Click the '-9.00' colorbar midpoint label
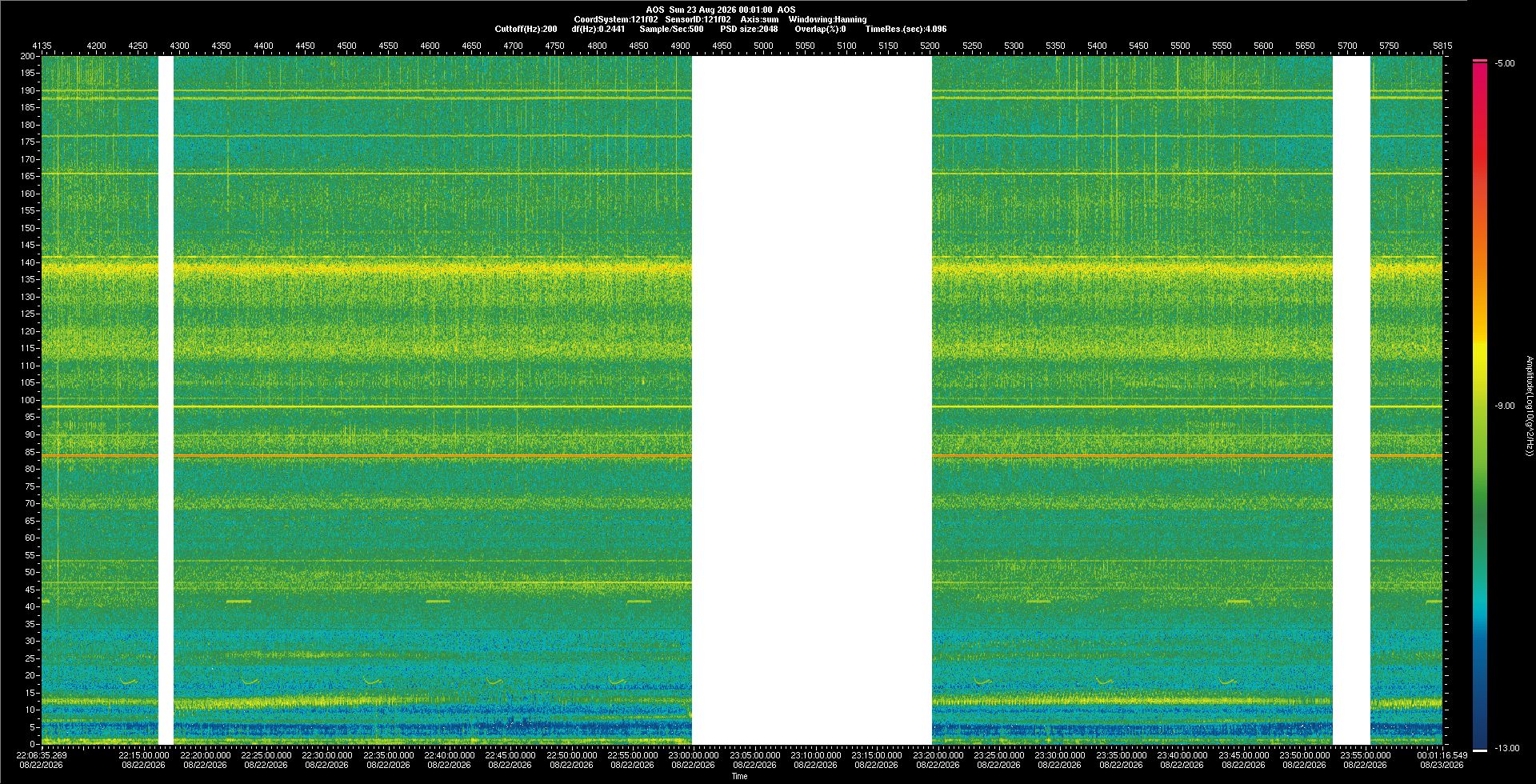This screenshot has width=1536, height=784. pos(1505,406)
